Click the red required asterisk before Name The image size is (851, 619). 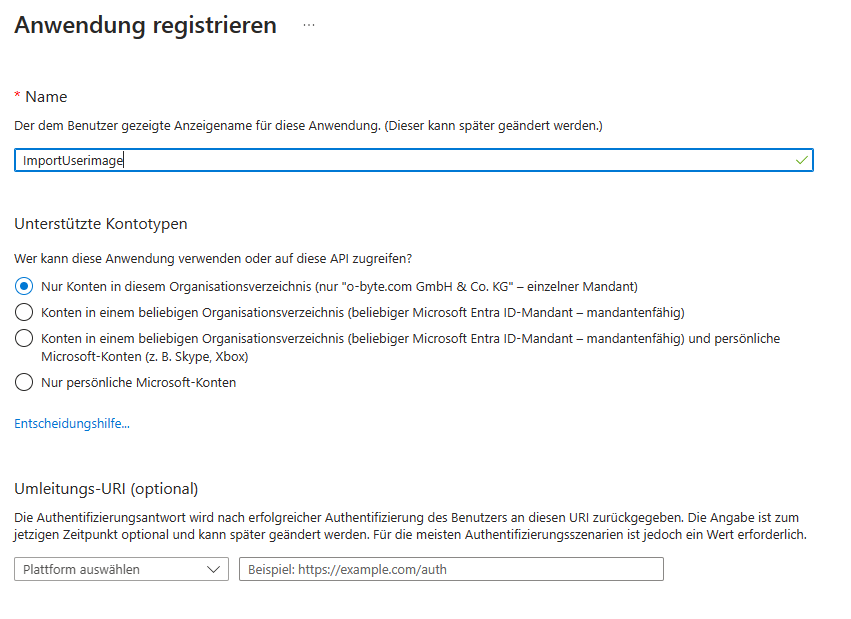point(17,96)
